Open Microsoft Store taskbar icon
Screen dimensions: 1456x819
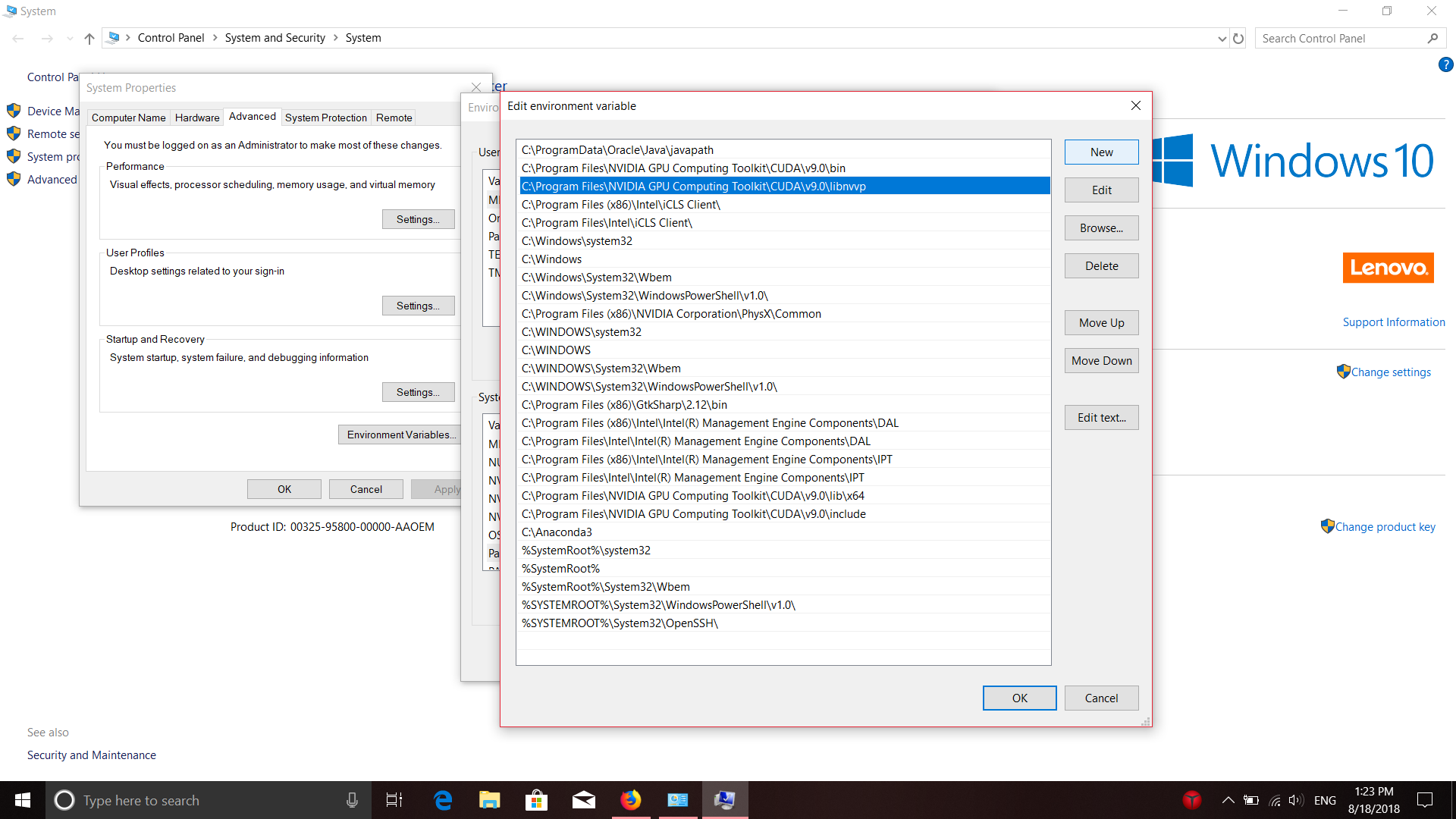(536, 800)
